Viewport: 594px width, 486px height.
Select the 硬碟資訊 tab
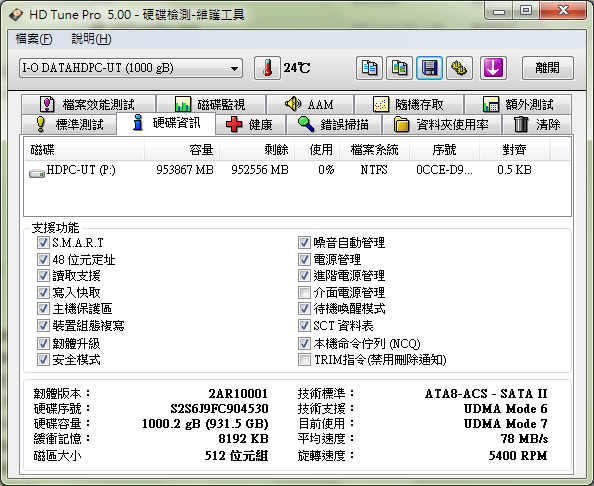click(x=166, y=123)
